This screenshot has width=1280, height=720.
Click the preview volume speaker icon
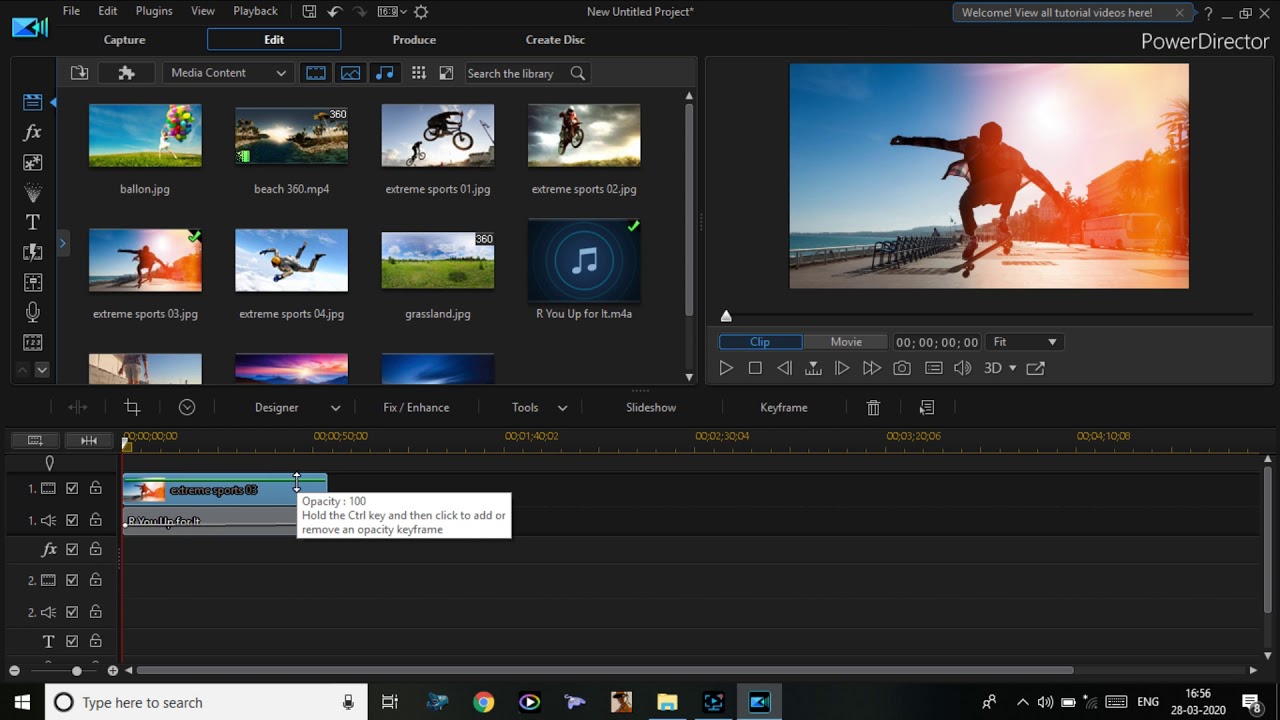(962, 368)
